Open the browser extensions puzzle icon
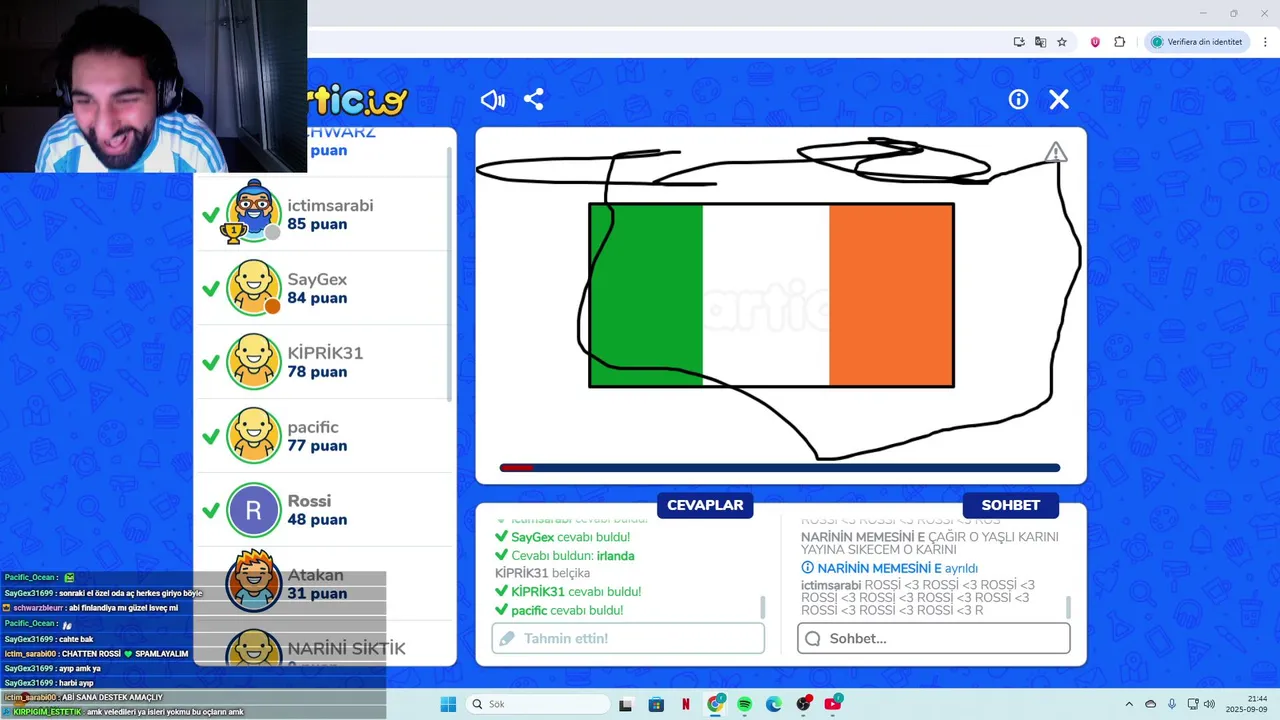The height and width of the screenshot is (720, 1280). point(1119,42)
